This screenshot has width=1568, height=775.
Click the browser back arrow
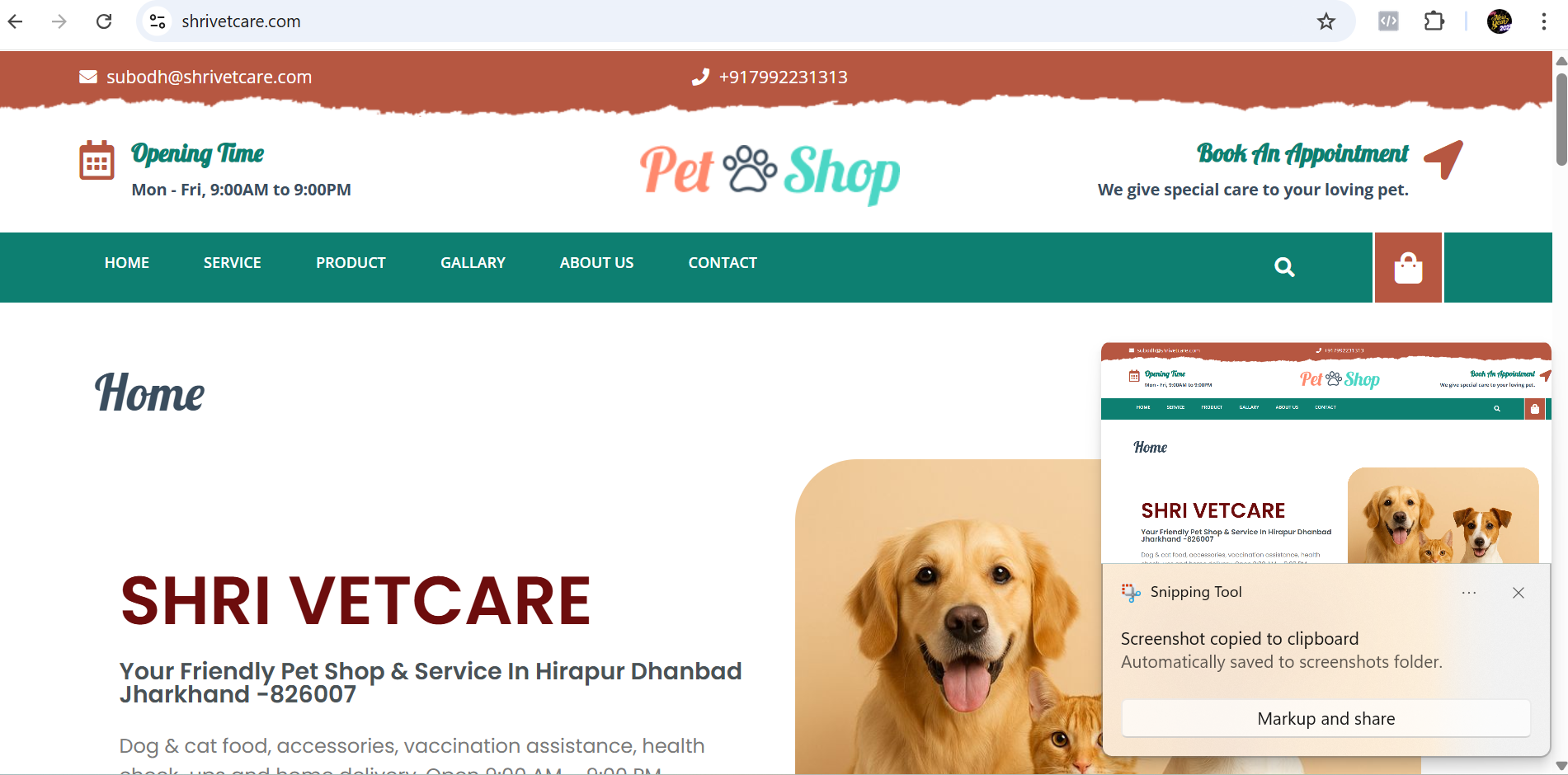point(15,21)
